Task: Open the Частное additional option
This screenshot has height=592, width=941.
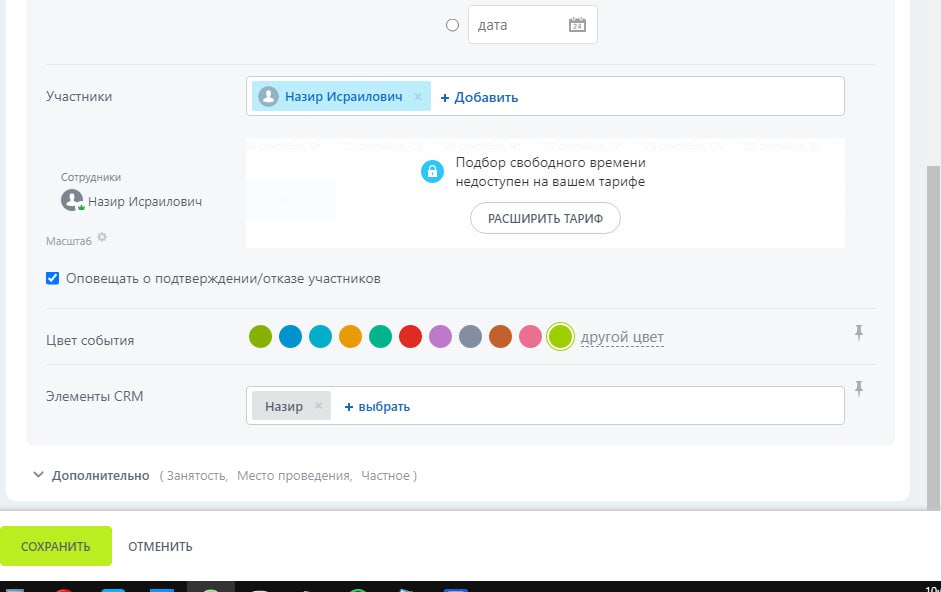Action: click(x=385, y=476)
